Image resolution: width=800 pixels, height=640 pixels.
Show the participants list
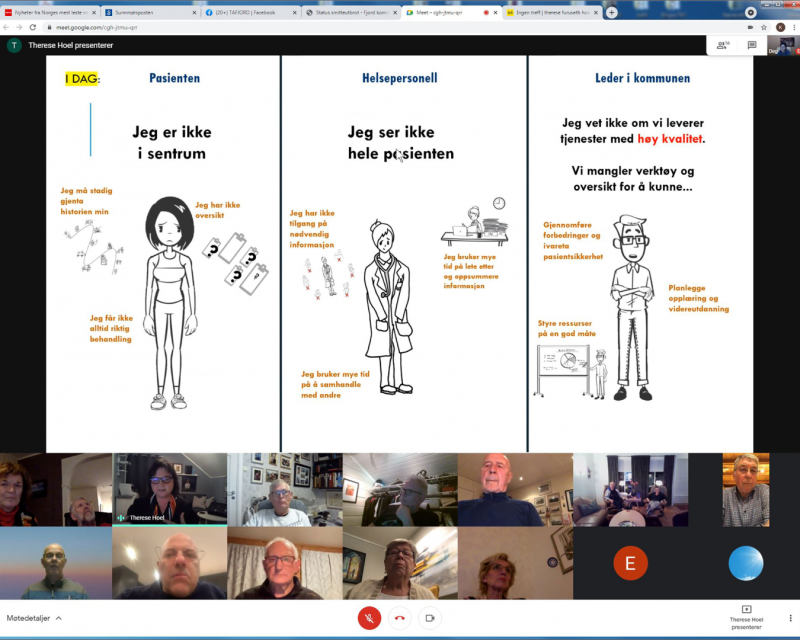(x=723, y=45)
